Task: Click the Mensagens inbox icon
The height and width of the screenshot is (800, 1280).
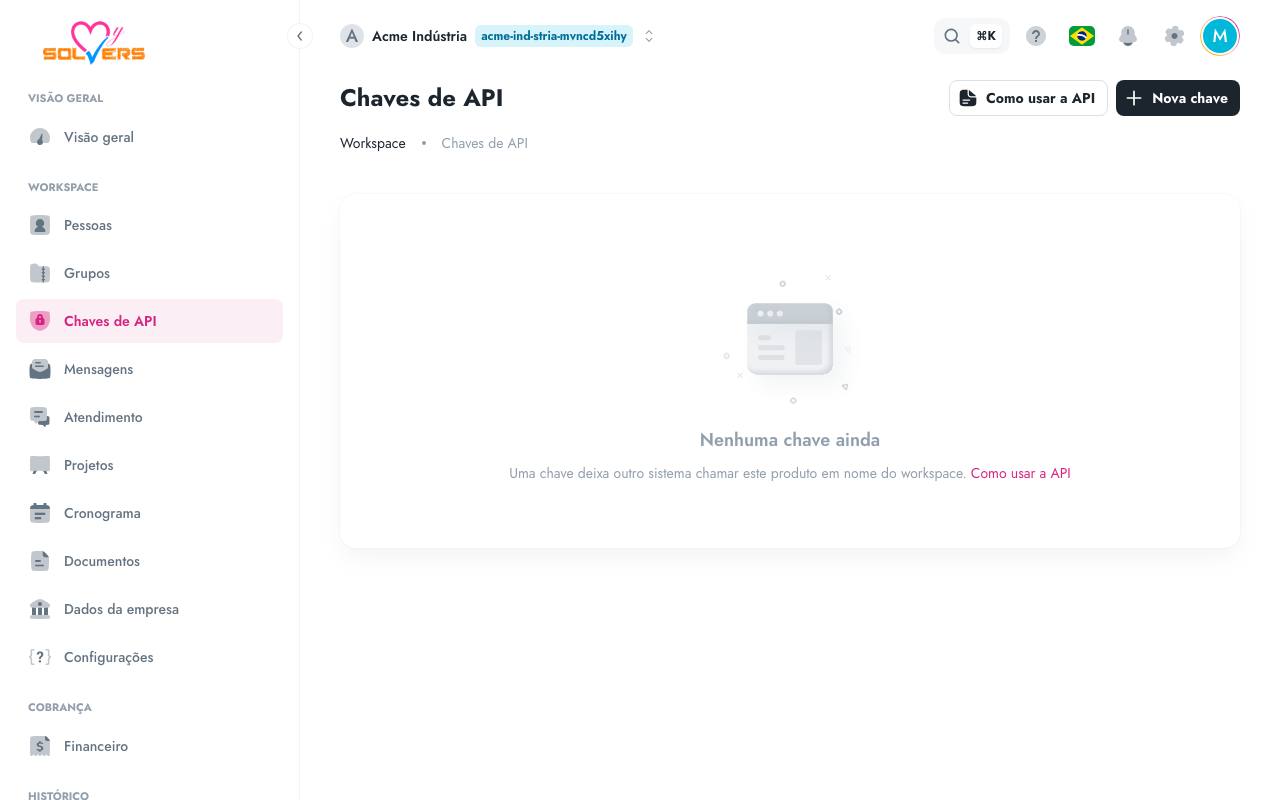Action: pos(40,369)
